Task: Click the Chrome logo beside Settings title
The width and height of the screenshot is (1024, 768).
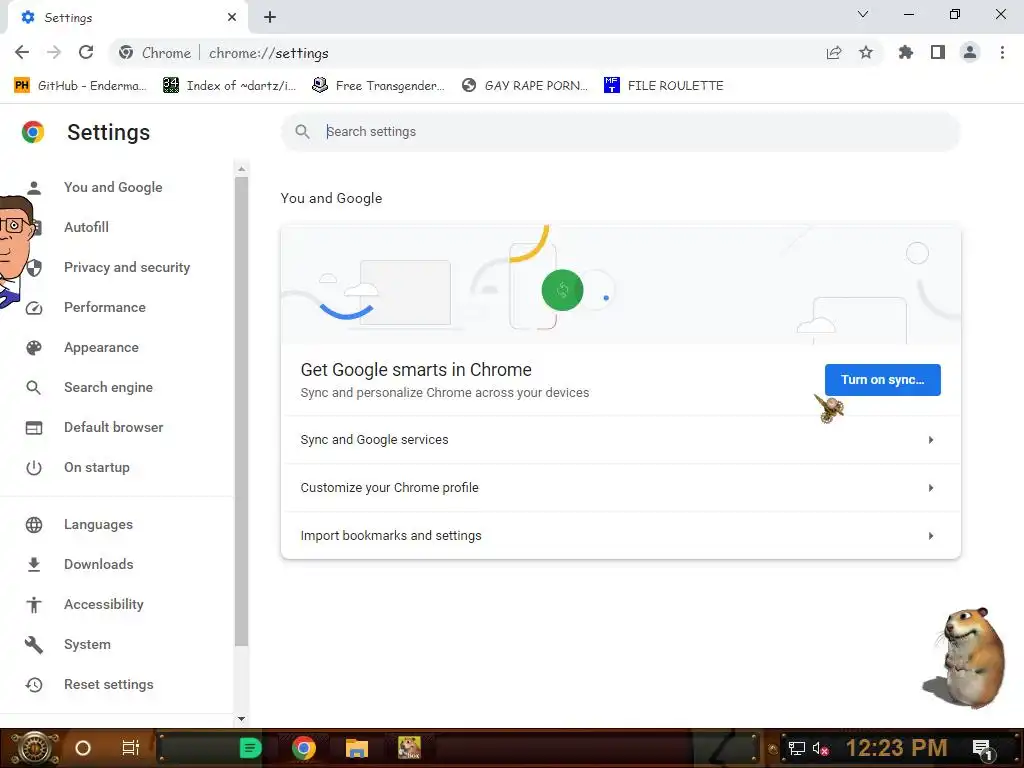Action: coord(33,132)
